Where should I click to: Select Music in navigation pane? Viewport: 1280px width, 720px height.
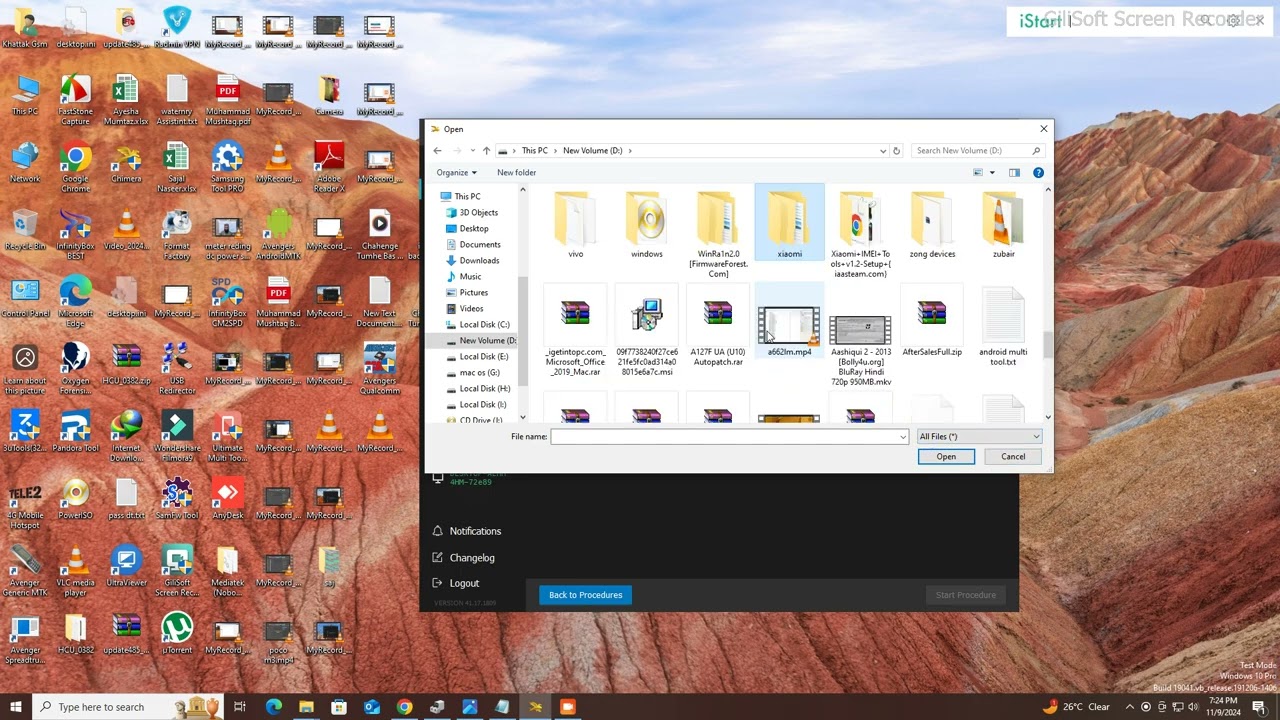[470, 277]
